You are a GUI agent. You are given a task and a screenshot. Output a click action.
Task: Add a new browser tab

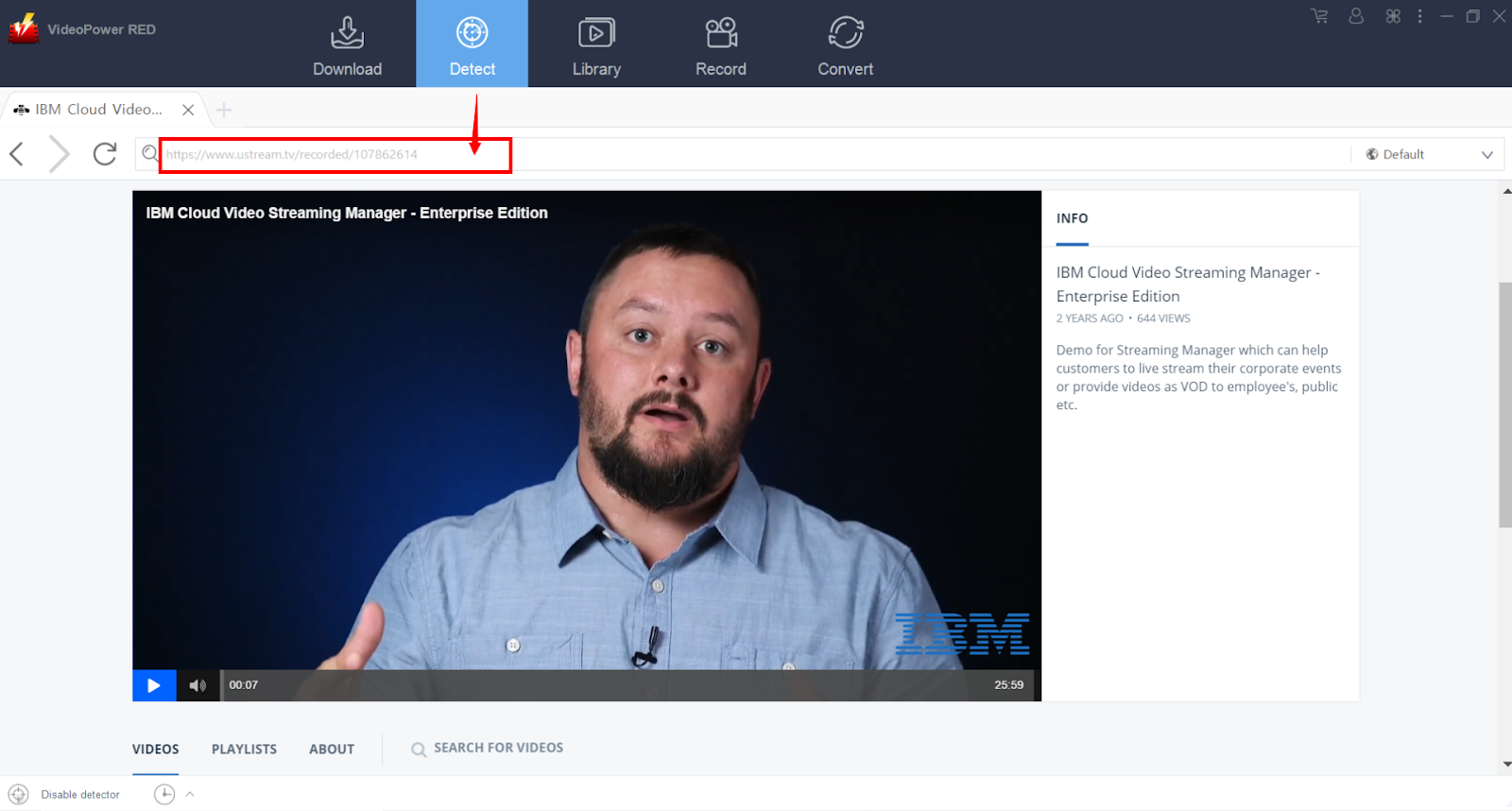[x=224, y=110]
